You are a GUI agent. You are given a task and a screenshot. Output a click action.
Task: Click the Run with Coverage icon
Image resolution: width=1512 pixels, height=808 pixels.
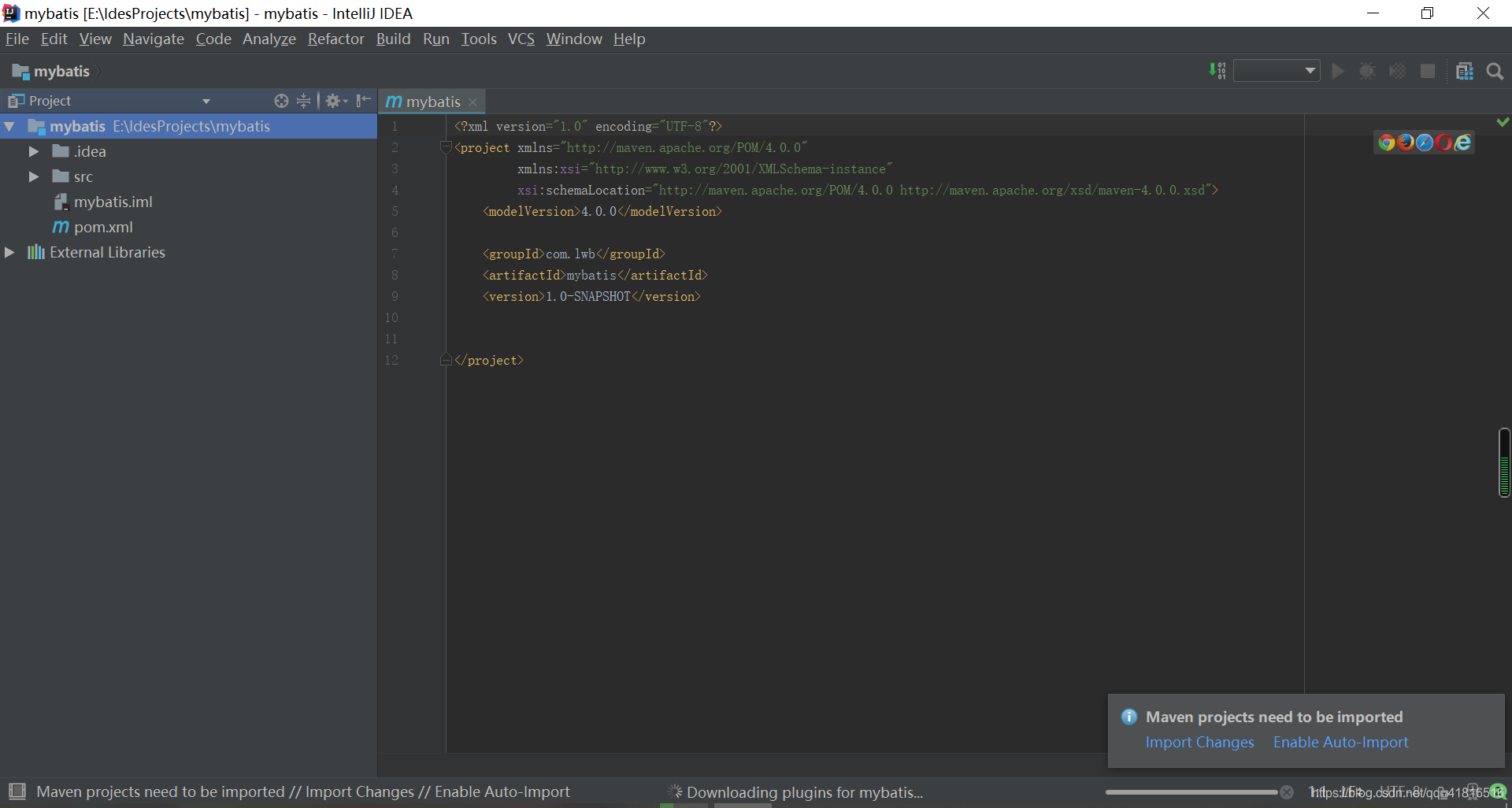[1398, 71]
